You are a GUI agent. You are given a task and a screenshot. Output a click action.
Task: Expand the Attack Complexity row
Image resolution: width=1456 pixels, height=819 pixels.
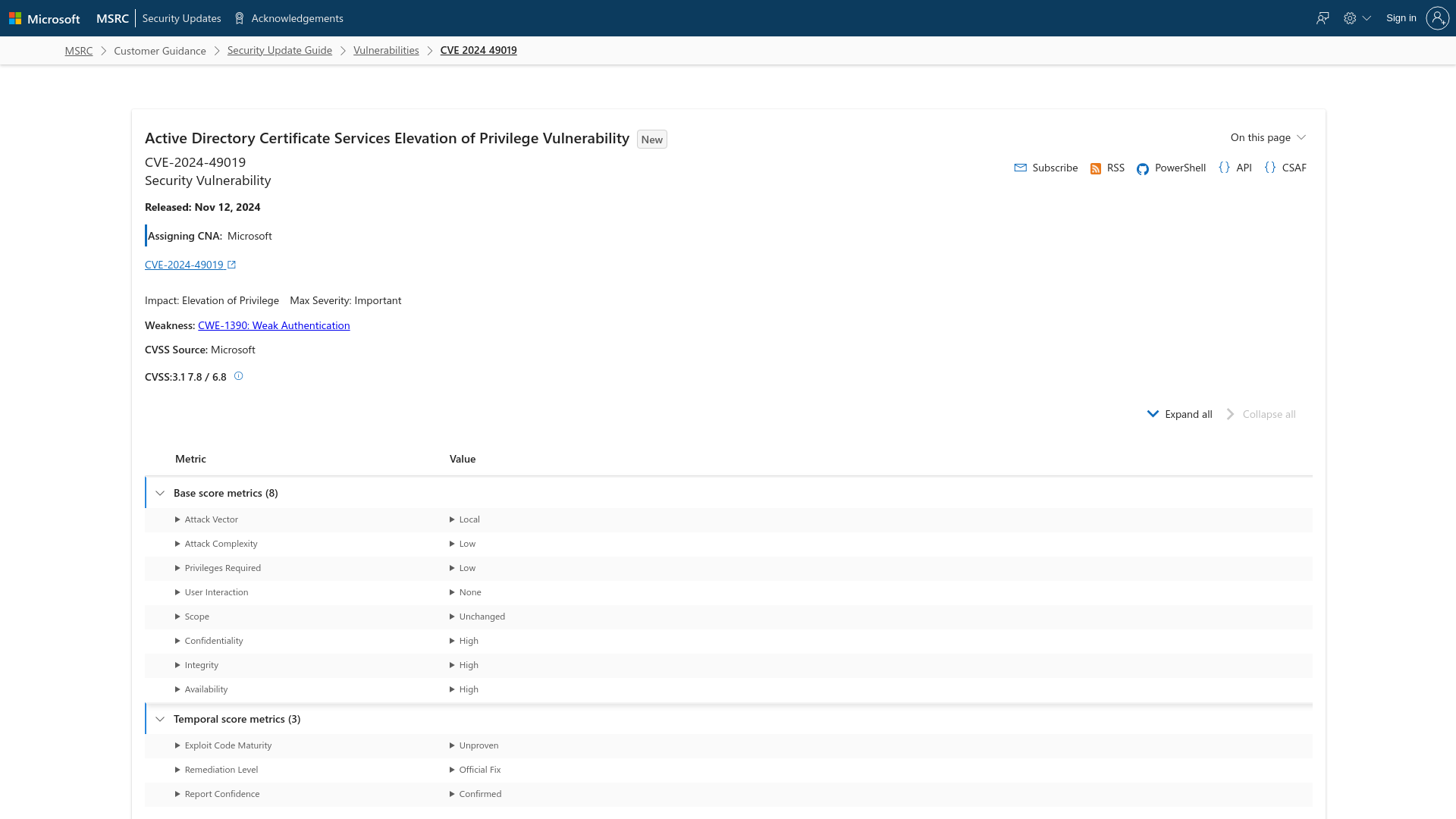point(177,544)
